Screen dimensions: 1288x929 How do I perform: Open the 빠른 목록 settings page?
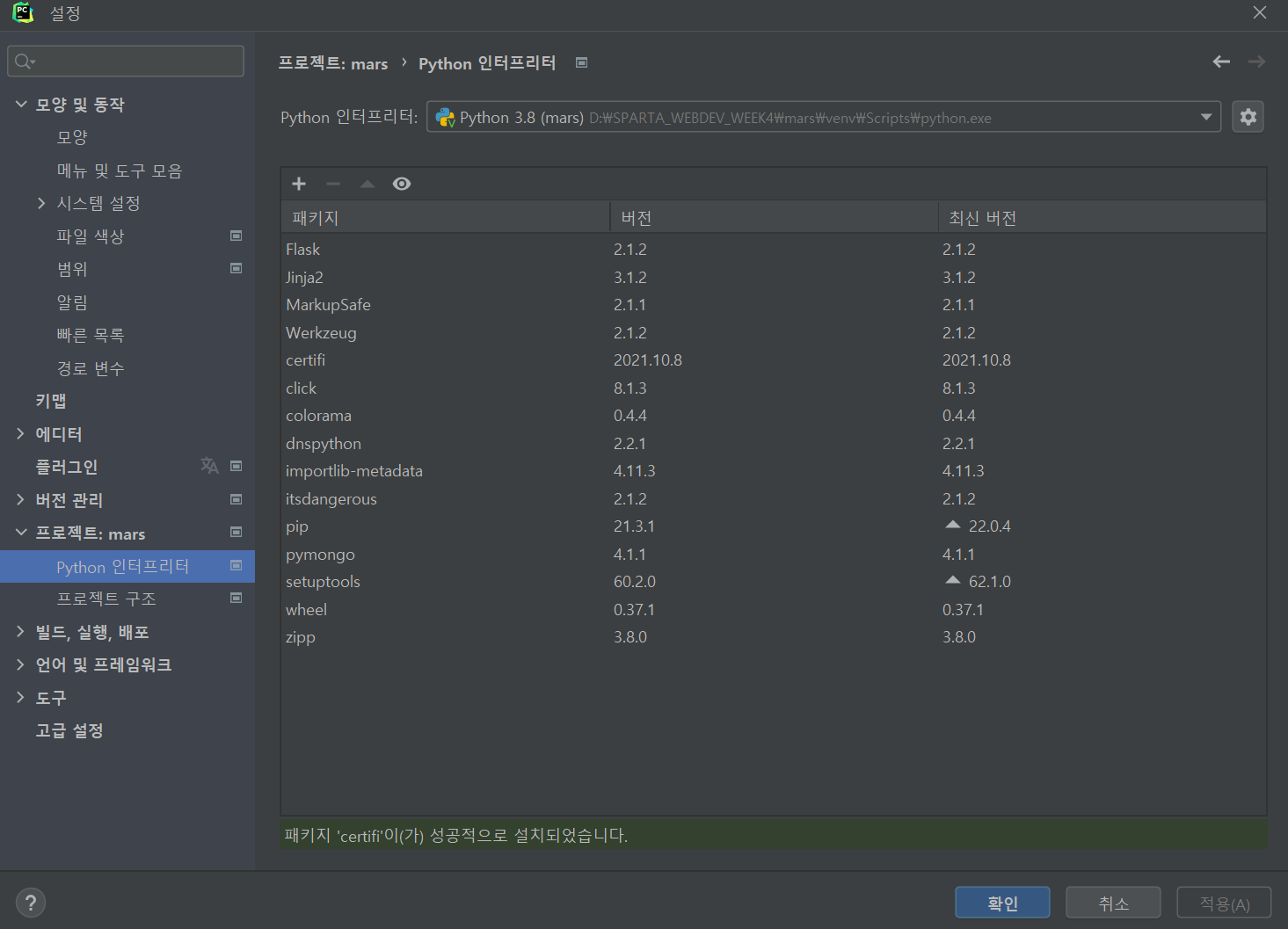(x=91, y=335)
